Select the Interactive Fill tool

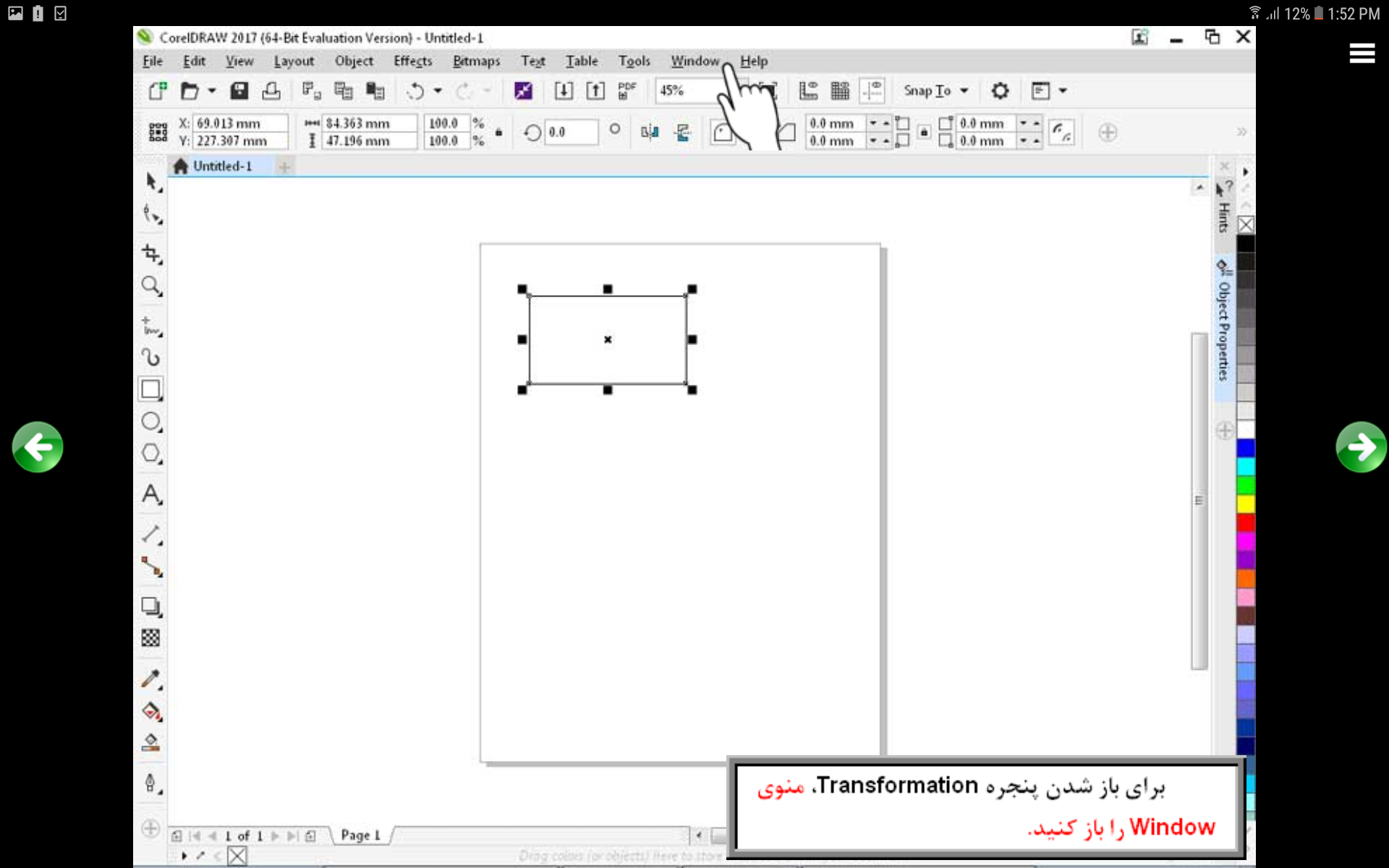point(151,711)
